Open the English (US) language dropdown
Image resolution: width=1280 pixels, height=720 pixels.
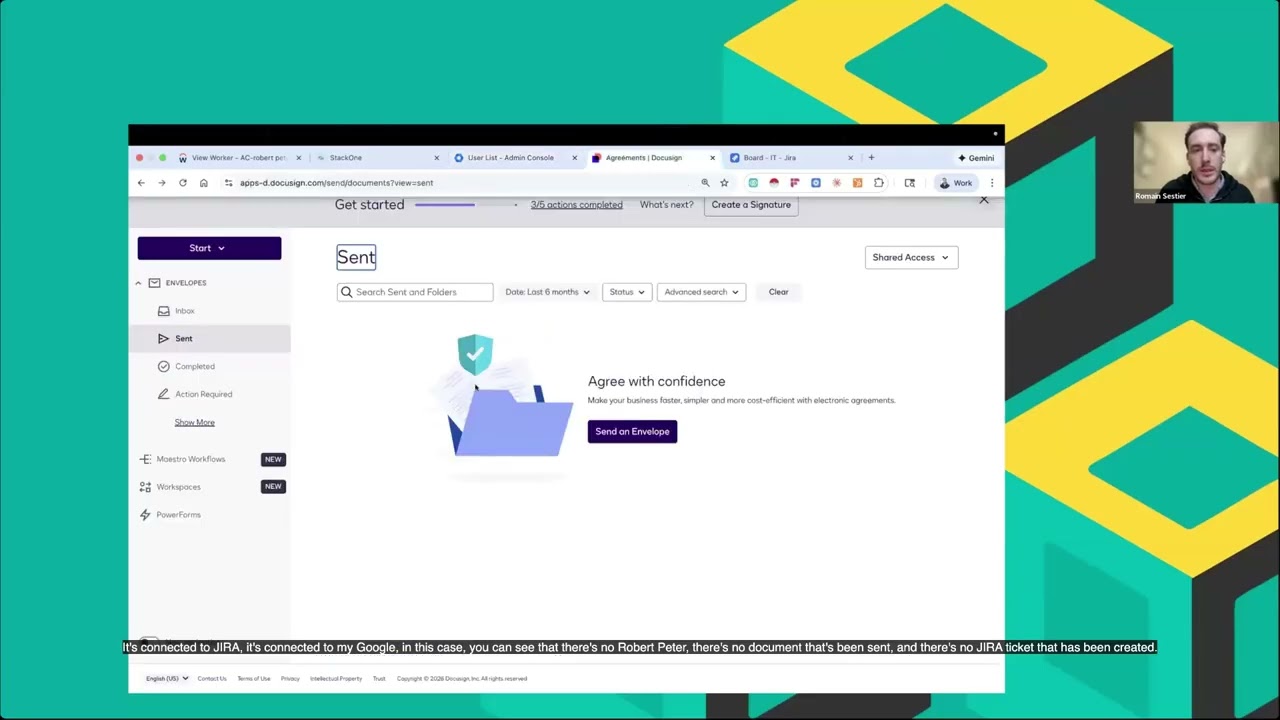[167, 679]
